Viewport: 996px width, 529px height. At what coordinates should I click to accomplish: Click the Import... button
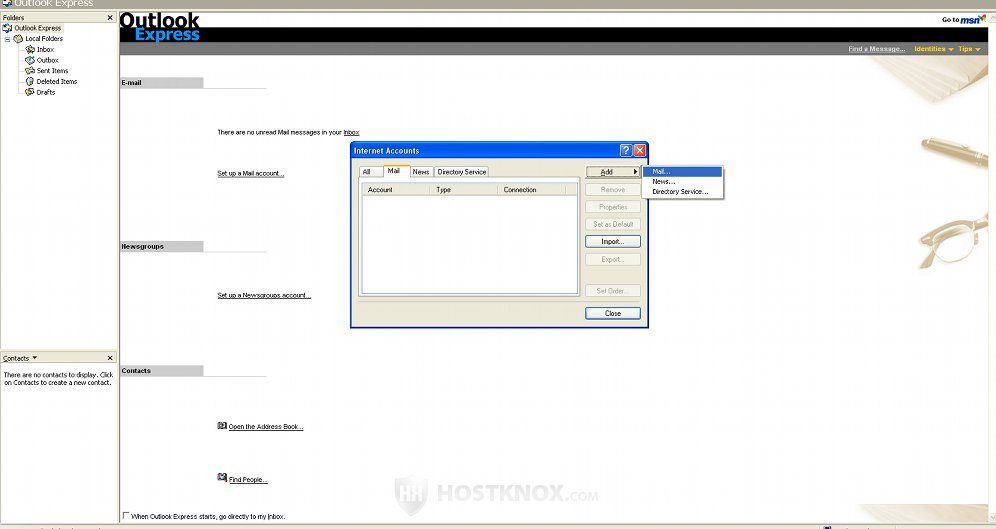tap(613, 242)
